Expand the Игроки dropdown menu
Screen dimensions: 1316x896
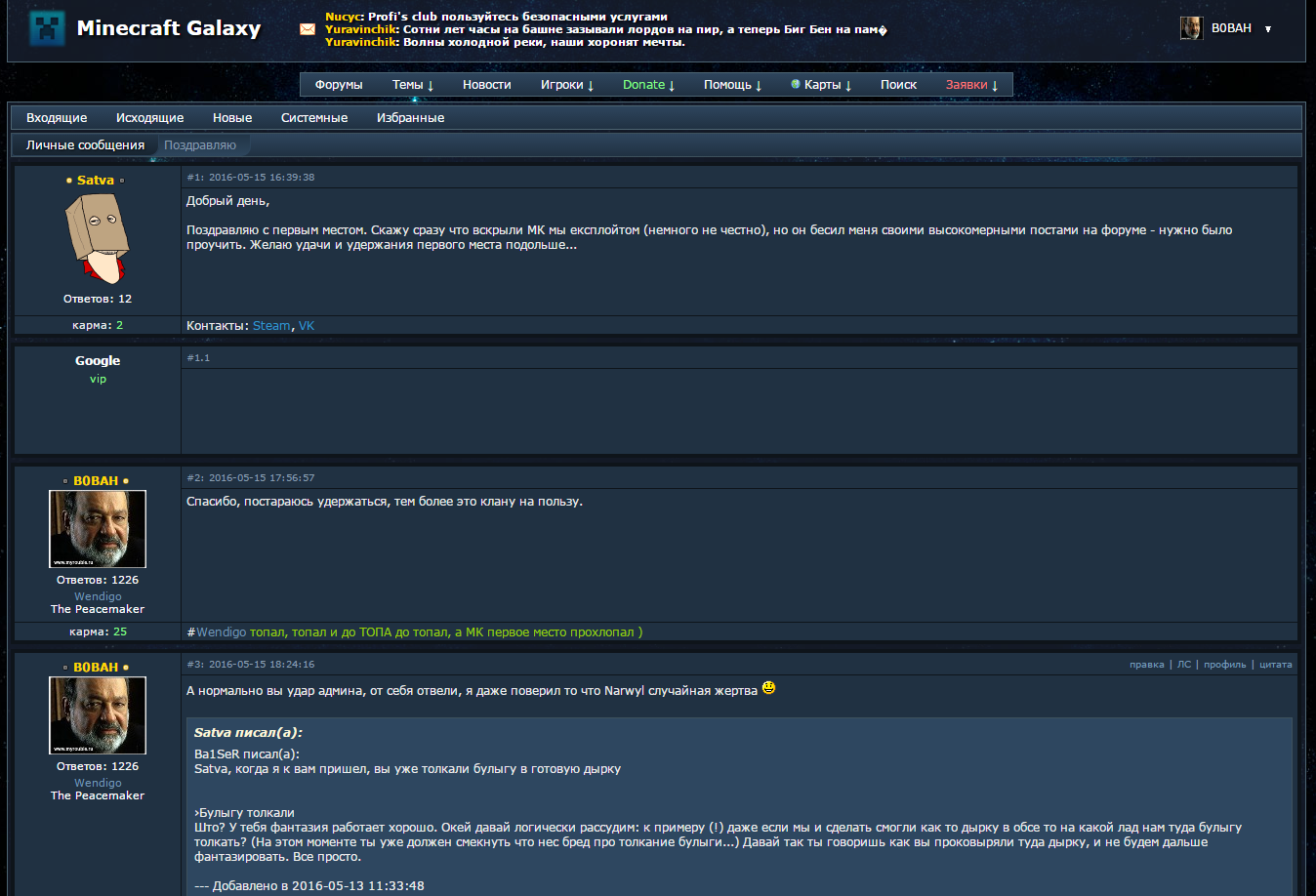coord(591,86)
